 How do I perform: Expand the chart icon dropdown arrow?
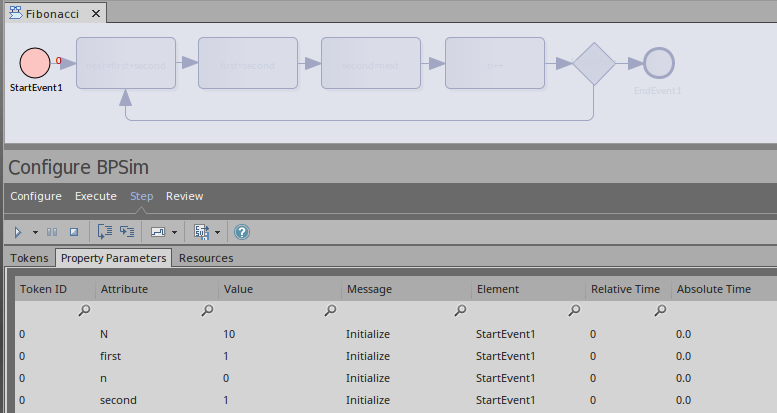(x=175, y=232)
